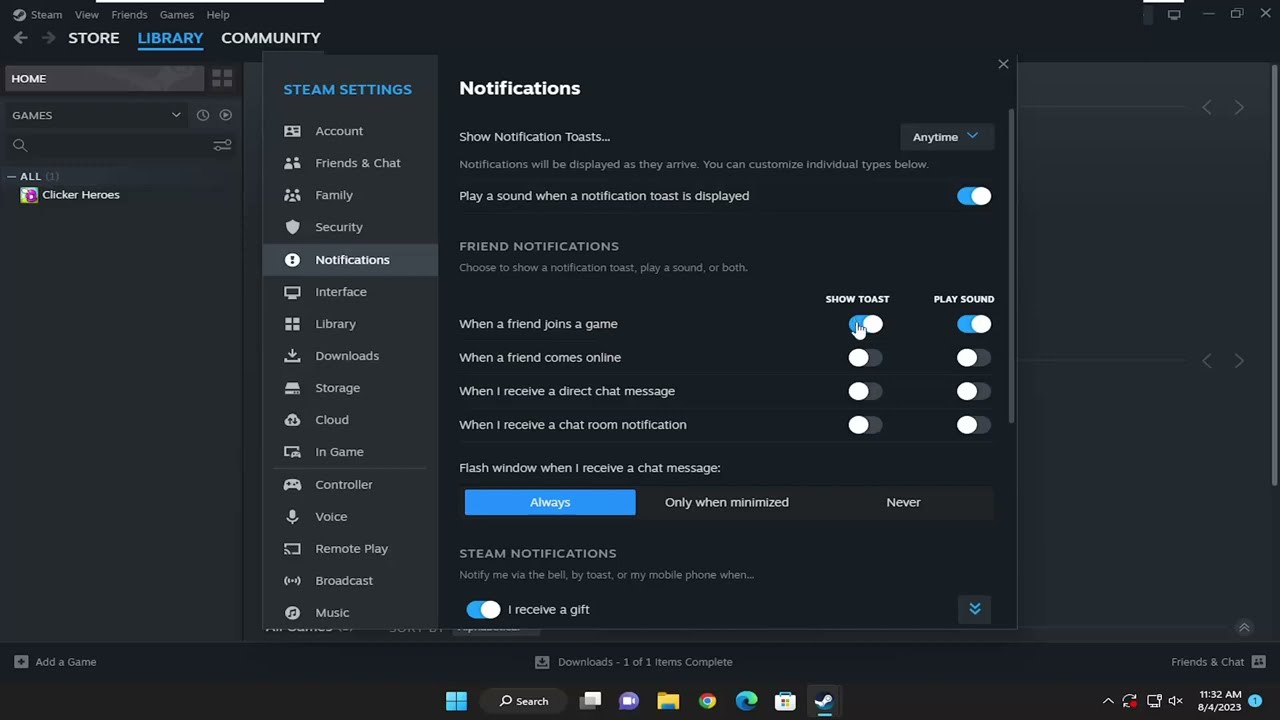Click the Add a Game plus icon
Screen dimensions: 1280x720
click(21, 662)
